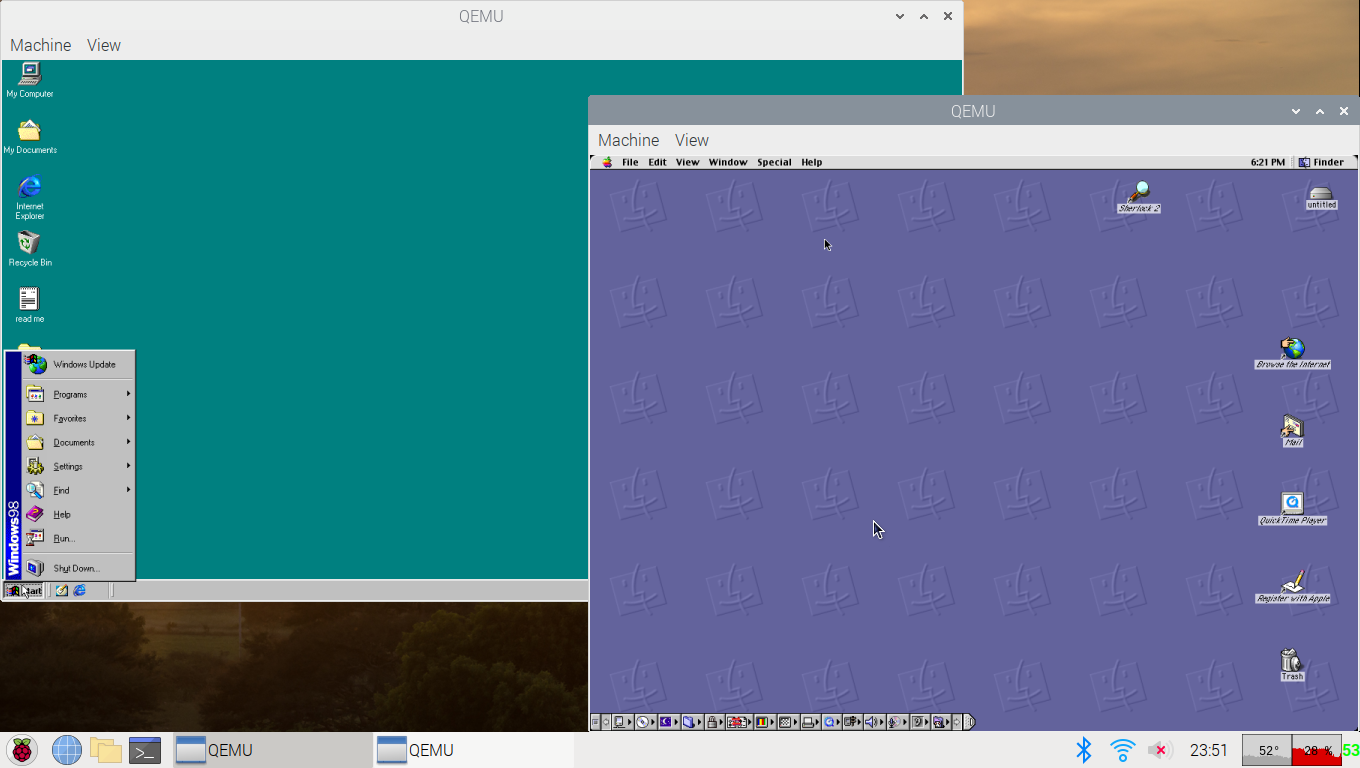This screenshot has width=1360, height=768.
Task: Open the Mail desktop icon
Action: tap(1292, 431)
